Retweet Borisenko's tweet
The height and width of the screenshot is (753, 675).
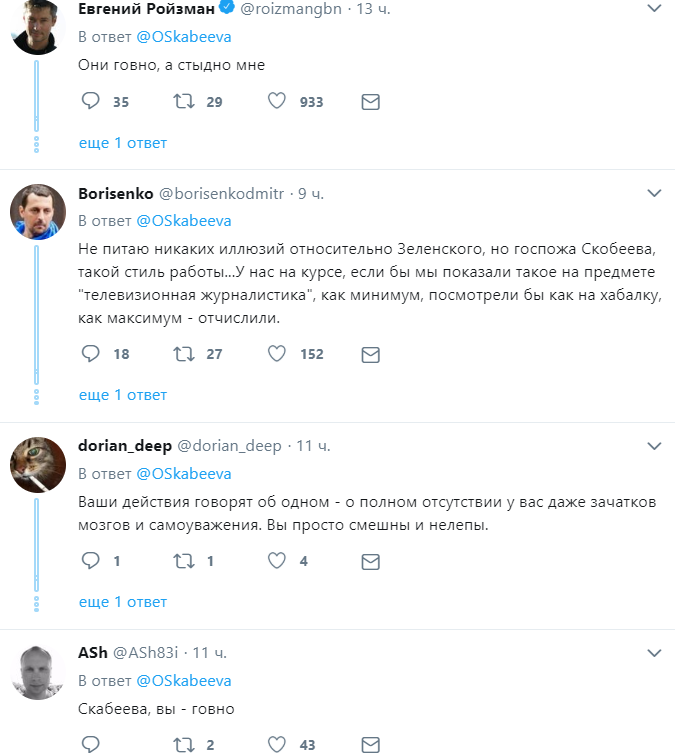[x=185, y=354]
